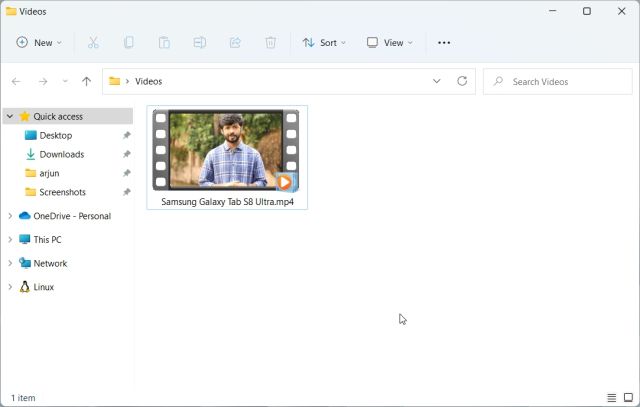Open the address bar history dropdown

pyautogui.click(x=436, y=81)
